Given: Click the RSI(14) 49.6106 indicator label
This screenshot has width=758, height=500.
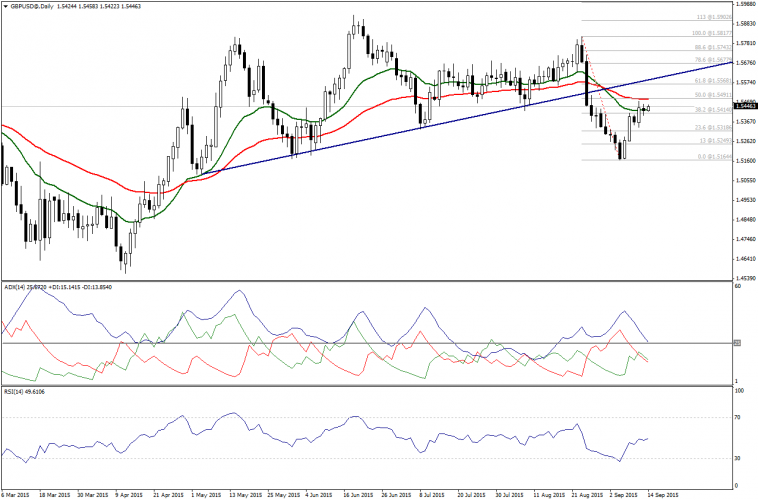Looking at the screenshot, I should 24,392.
